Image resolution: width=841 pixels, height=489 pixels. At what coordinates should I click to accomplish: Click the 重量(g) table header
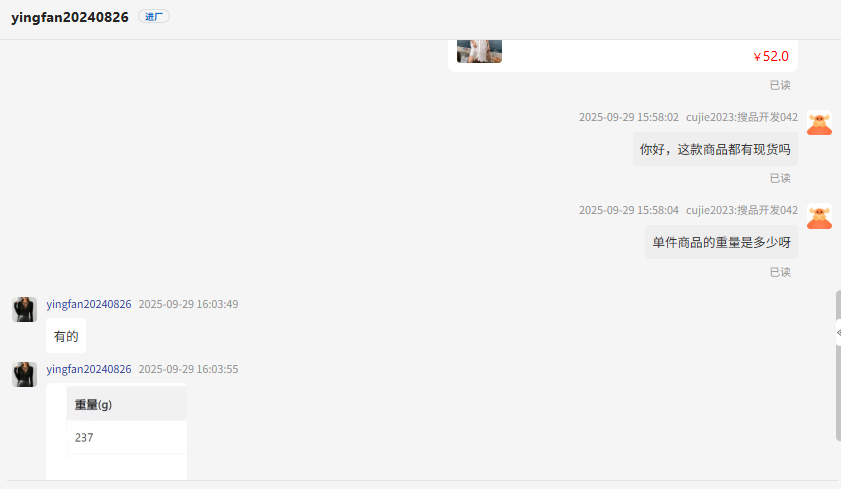click(x=127, y=404)
